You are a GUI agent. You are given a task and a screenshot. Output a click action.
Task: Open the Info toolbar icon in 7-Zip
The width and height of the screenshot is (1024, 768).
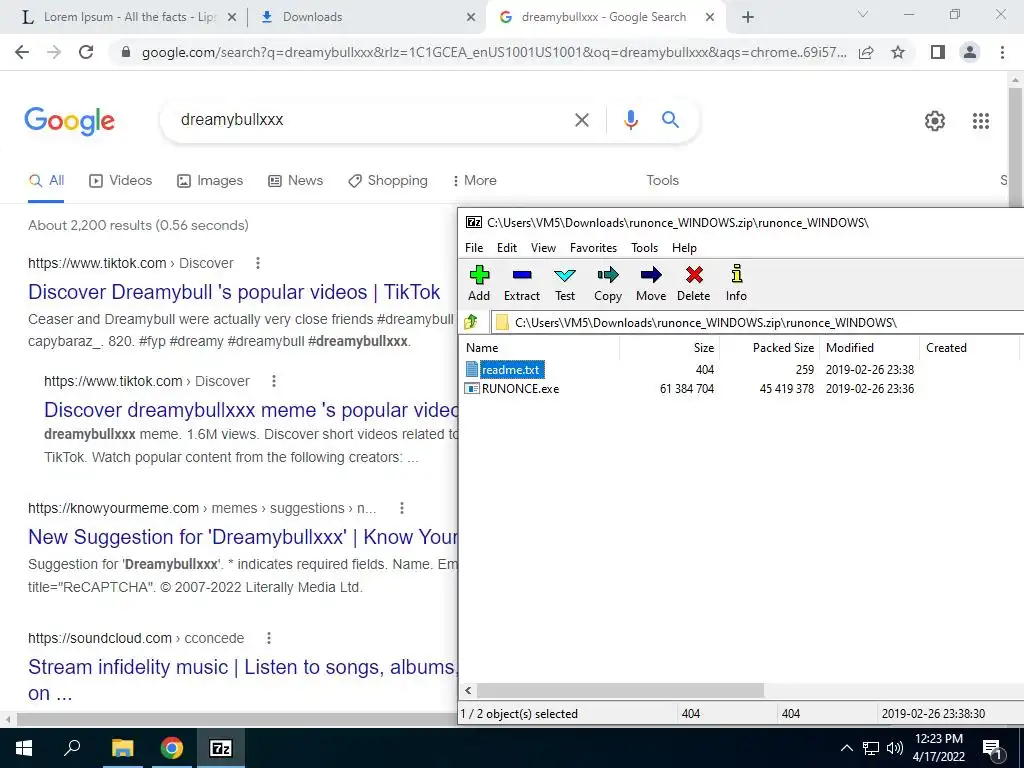click(x=736, y=283)
